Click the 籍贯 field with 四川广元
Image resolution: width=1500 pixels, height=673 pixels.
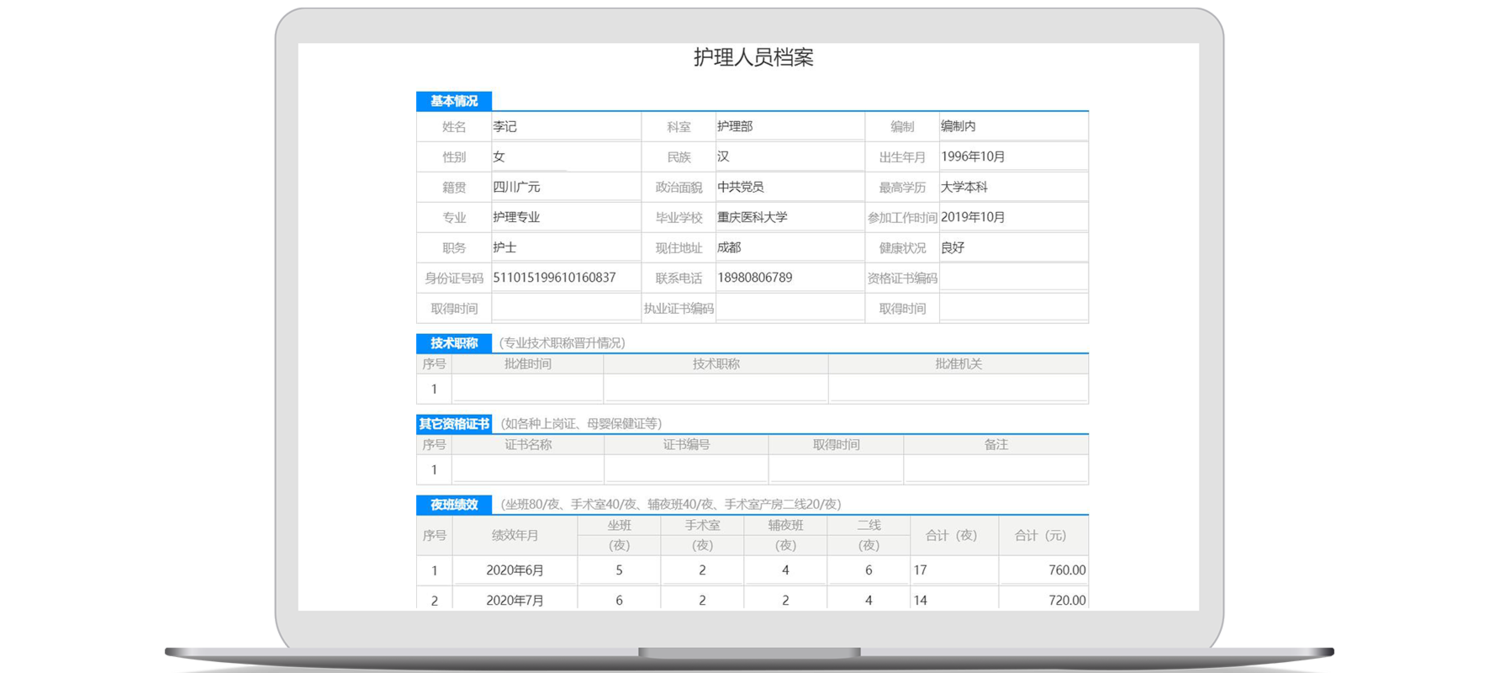pyautogui.click(x=565, y=187)
